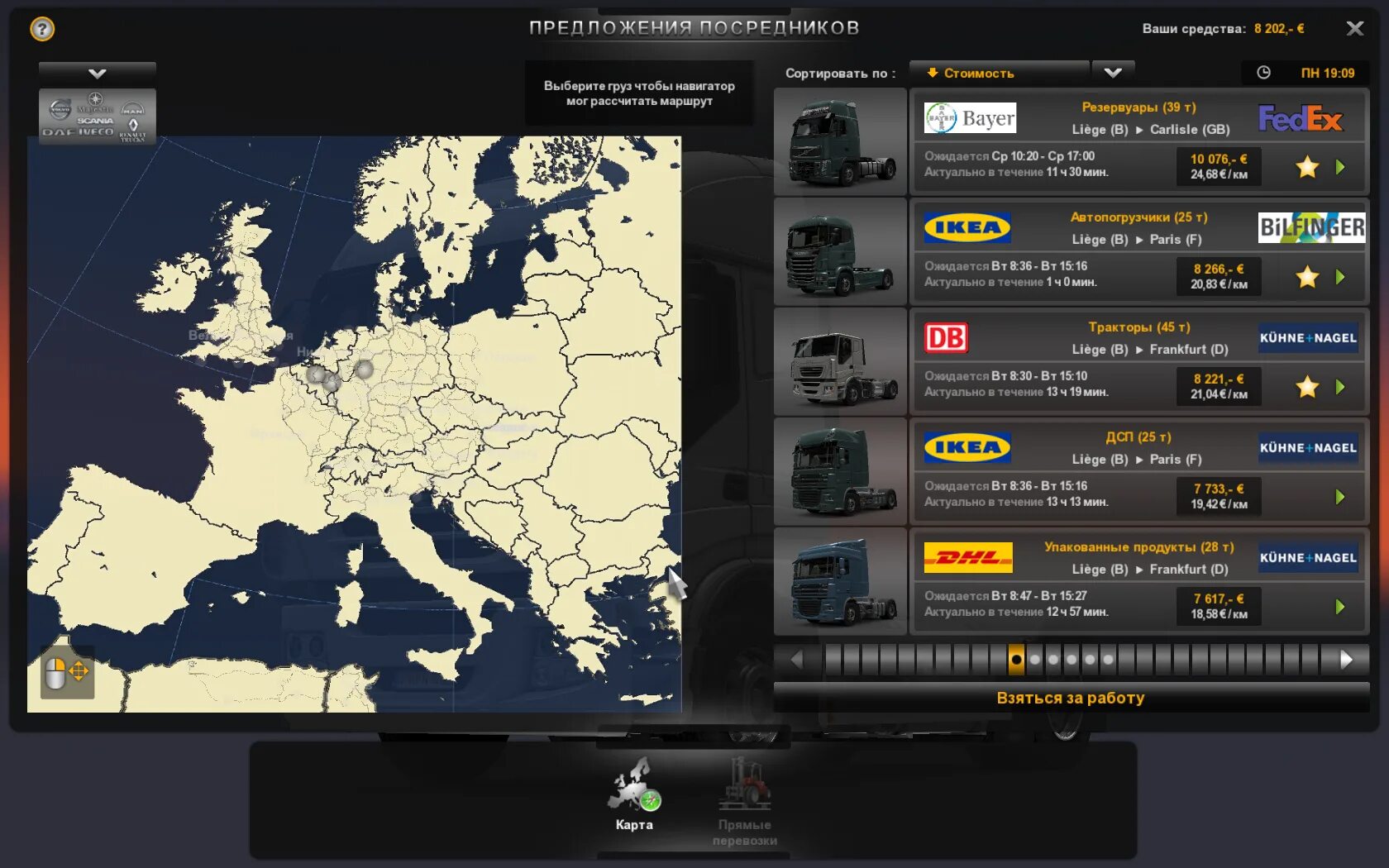Click the funds amount 8 202 €
The width and height of the screenshot is (1389, 868).
1279,29
